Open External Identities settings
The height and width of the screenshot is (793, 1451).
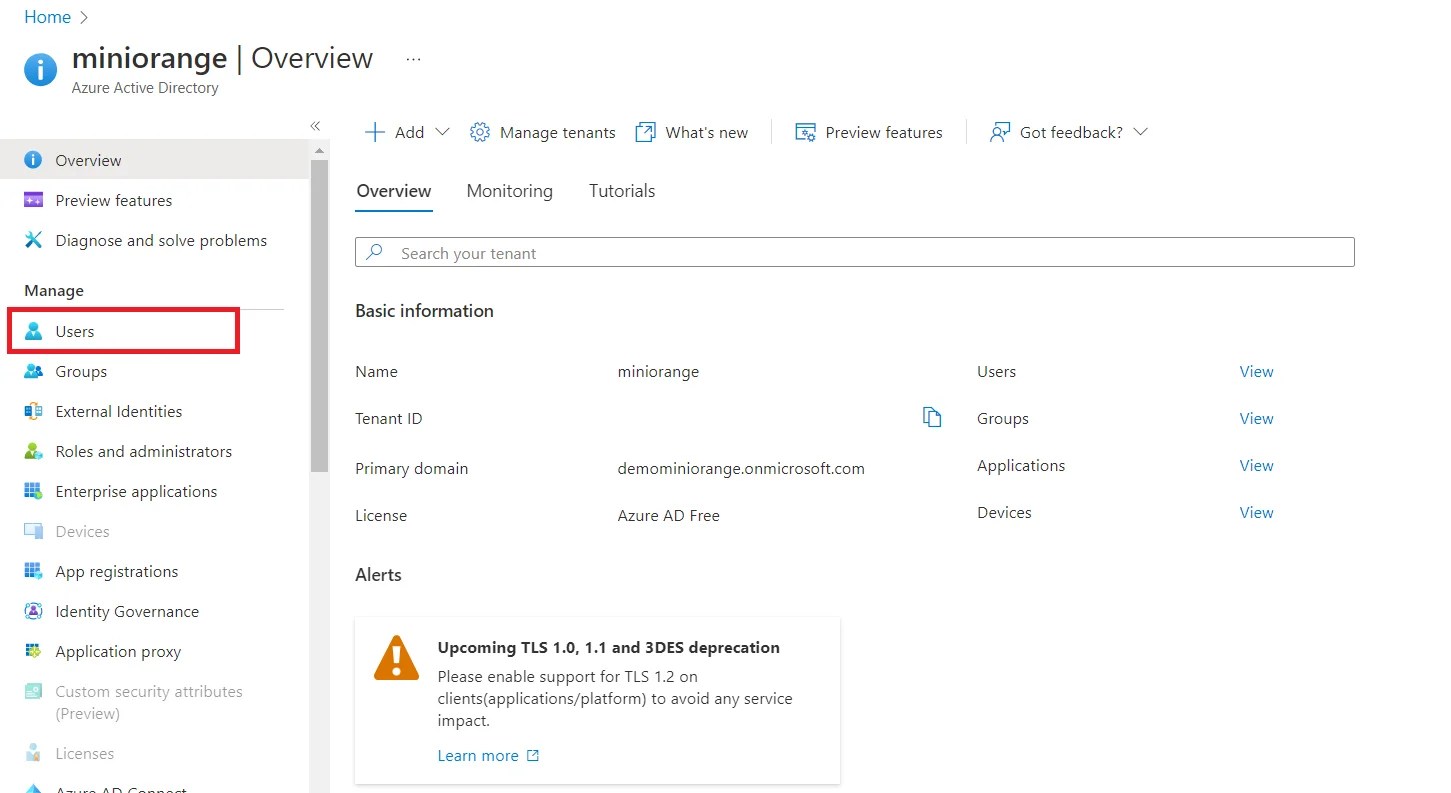[x=117, y=411]
